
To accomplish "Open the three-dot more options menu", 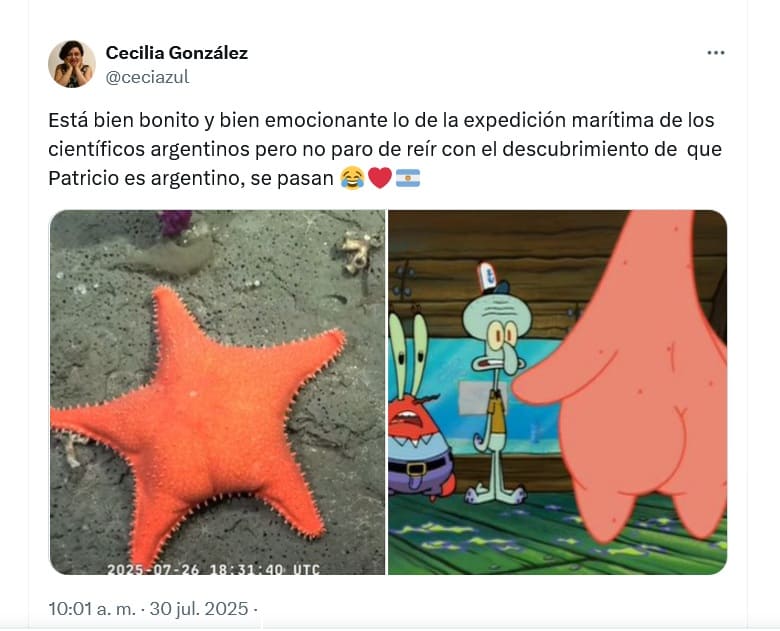I will [x=716, y=52].
